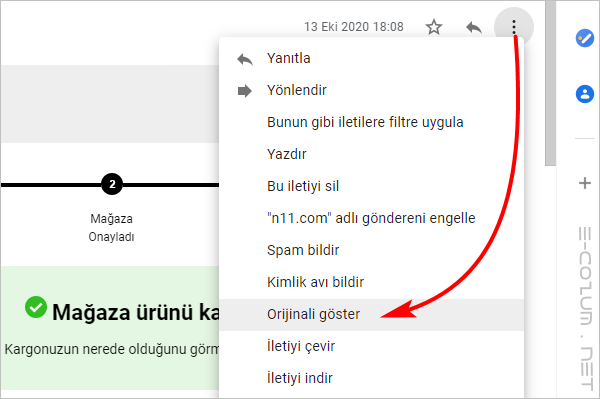The width and height of the screenshot is (600, 399).
Task: Select İletiyi indir entry
Action: (371, 378)
